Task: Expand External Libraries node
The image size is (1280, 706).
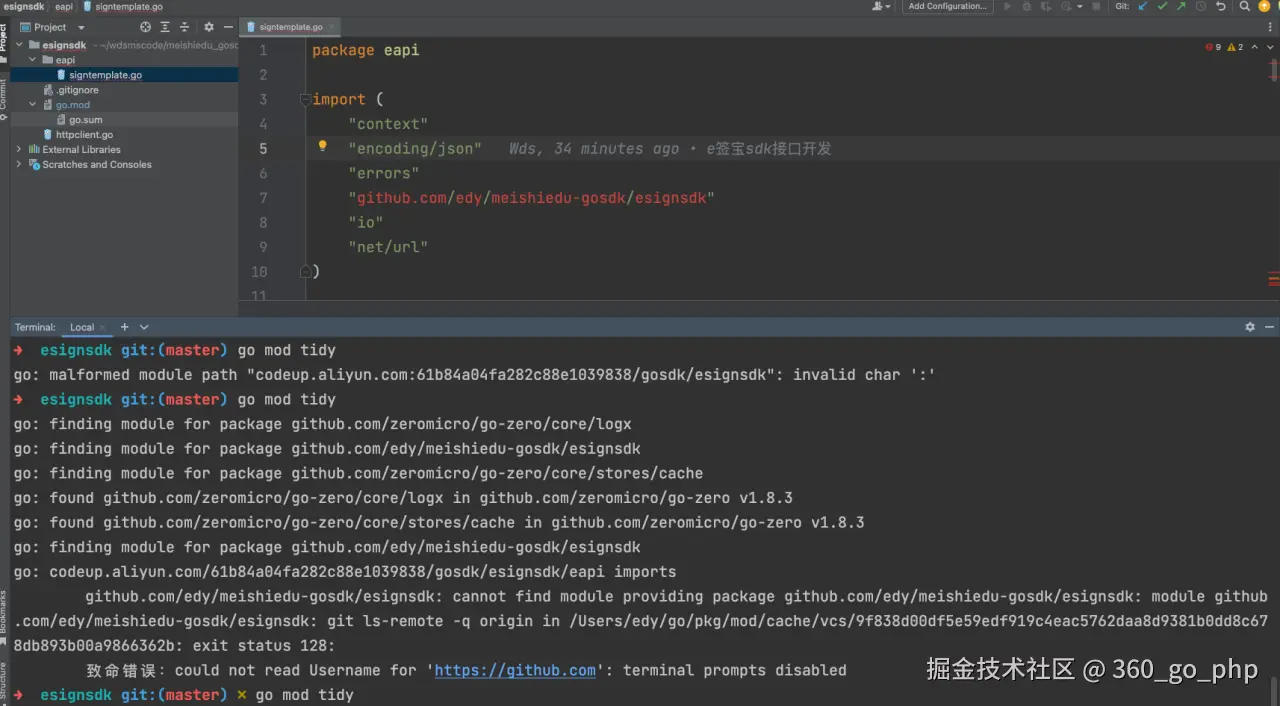Action: [x=19, y=149]
